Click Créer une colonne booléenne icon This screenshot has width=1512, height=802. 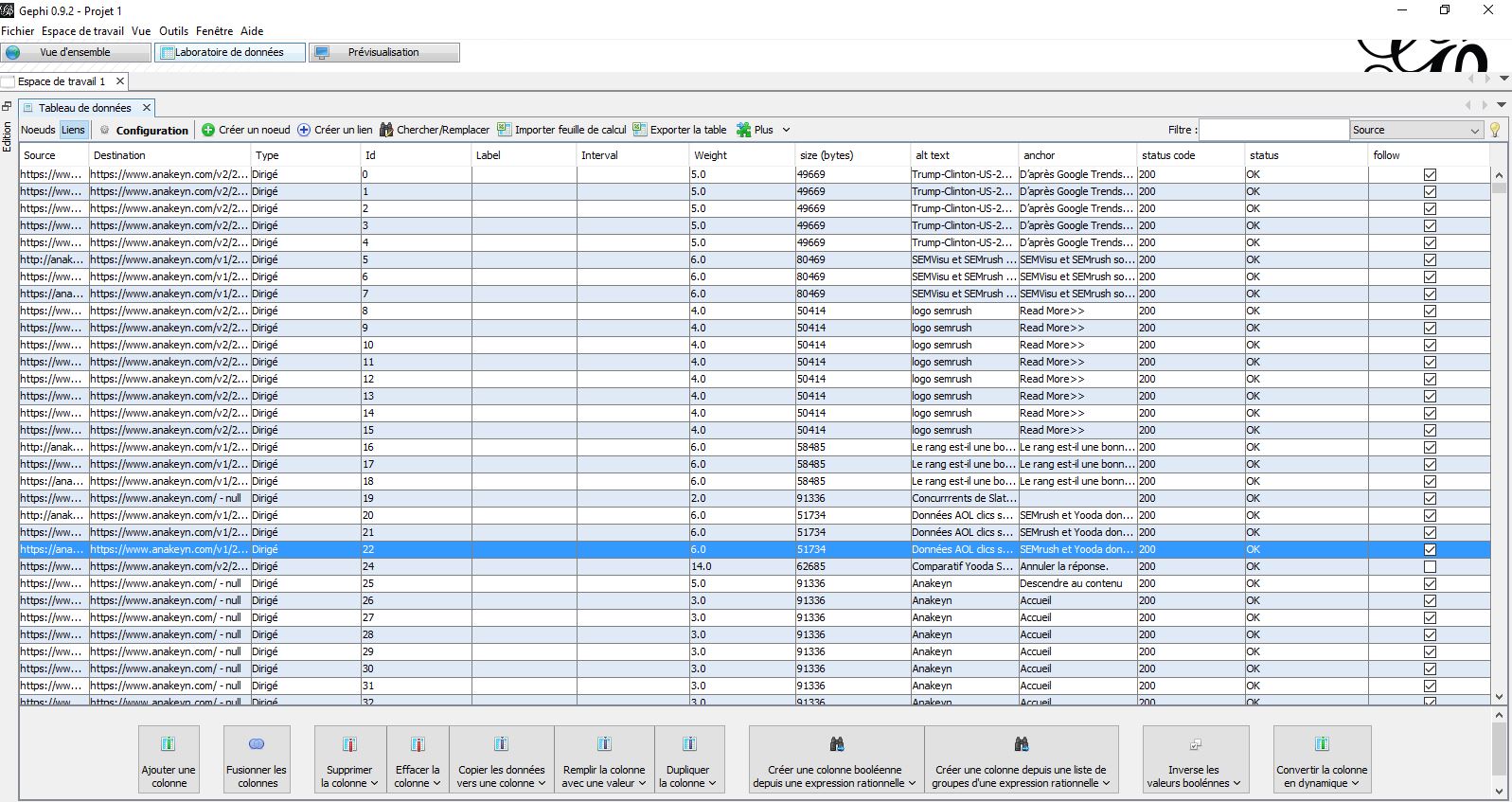click(x=836, y=744)
